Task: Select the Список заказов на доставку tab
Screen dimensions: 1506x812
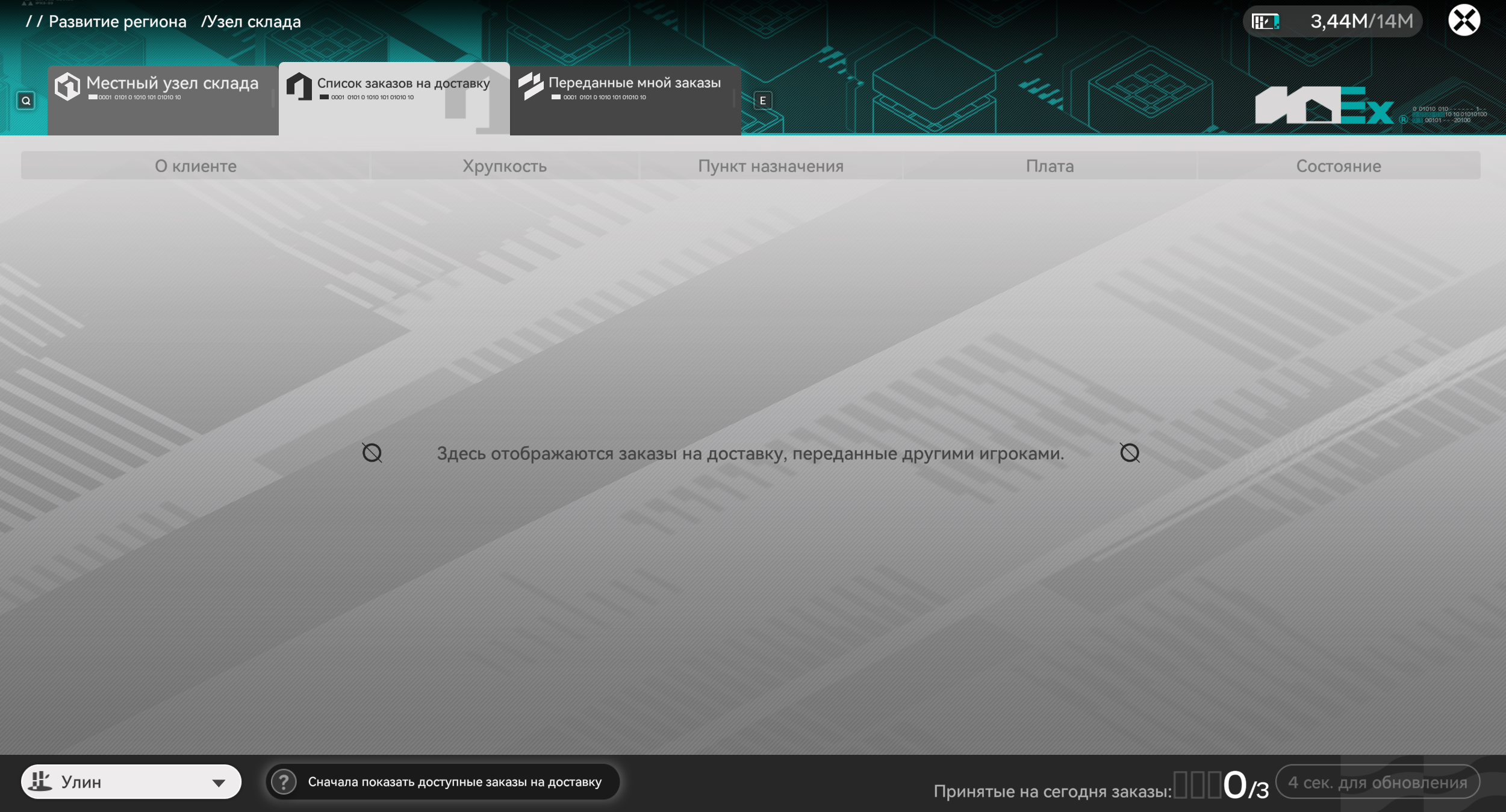Action: [x=394, y=99]
